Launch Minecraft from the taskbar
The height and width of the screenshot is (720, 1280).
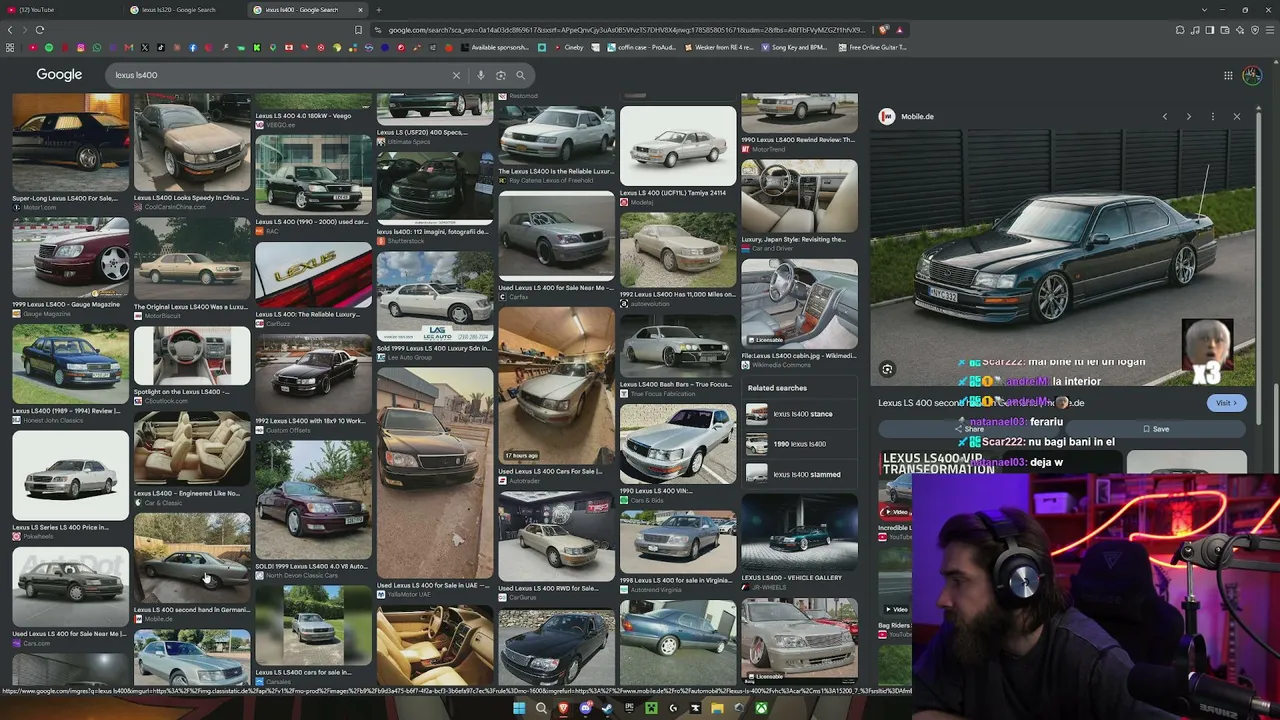pyautogui.click(x=651, y=709)
